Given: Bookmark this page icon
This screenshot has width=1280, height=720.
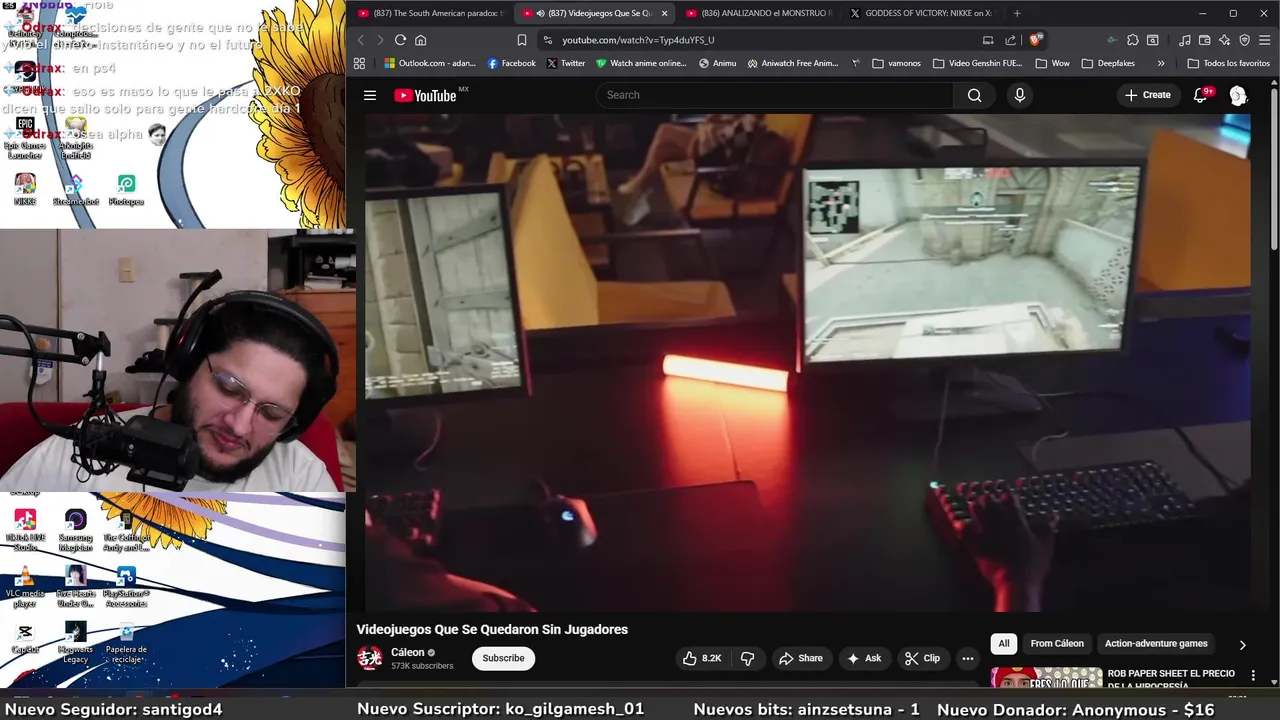Looking at the screenshot, I should pyautogui.click(x=521, y=40).
